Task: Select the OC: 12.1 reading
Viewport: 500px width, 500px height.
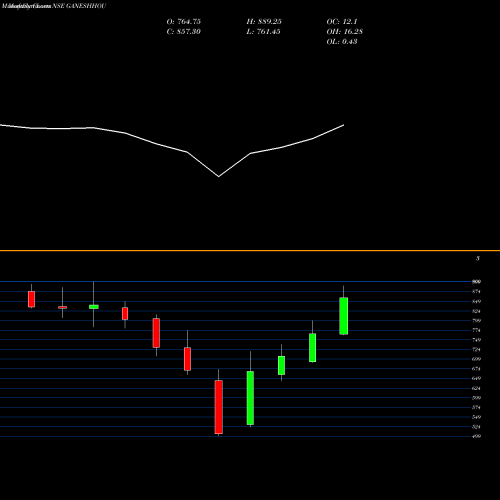Action: (342, 22)
